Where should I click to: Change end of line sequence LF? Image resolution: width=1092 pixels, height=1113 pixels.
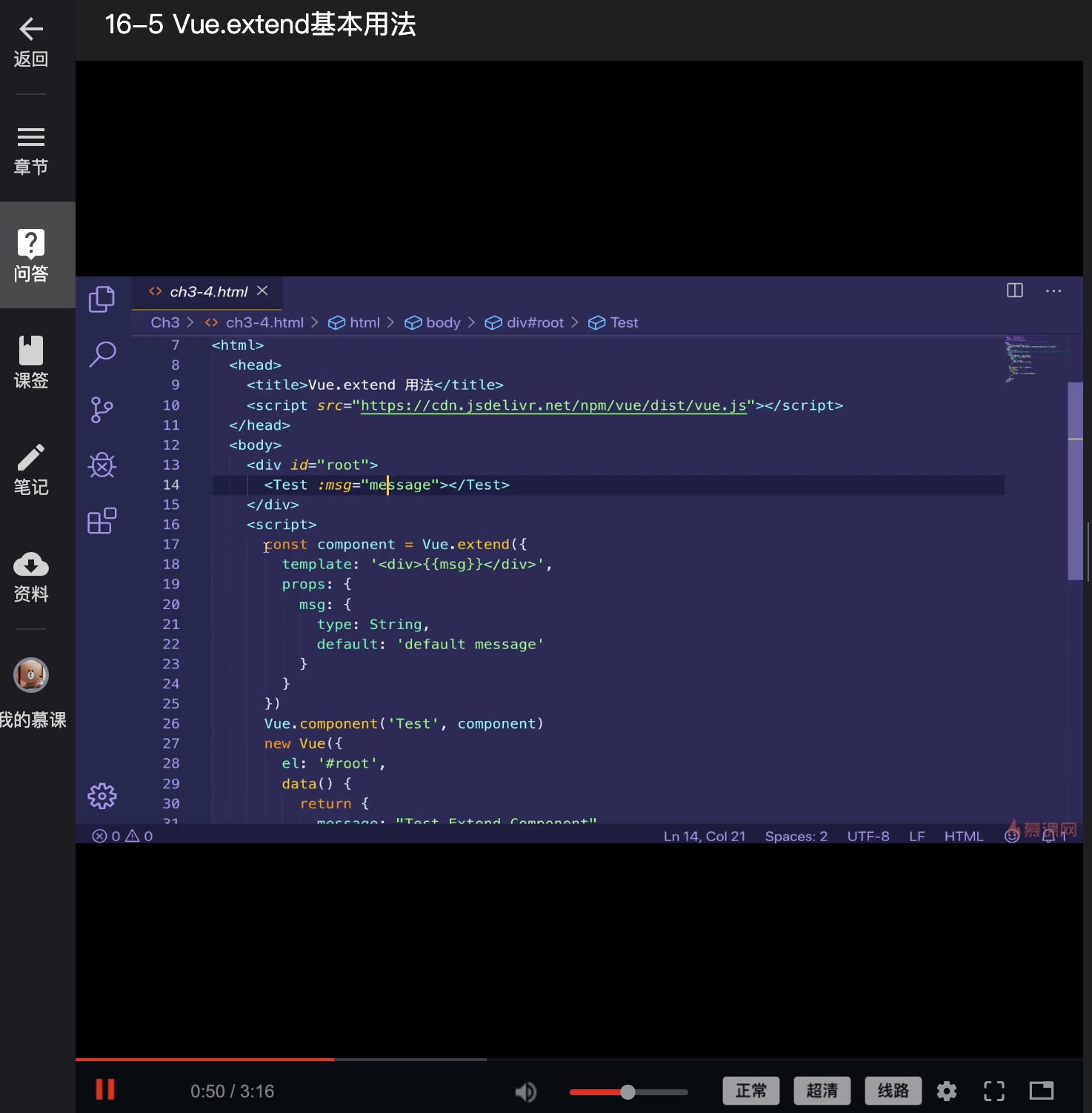click(x=917, y=836)
